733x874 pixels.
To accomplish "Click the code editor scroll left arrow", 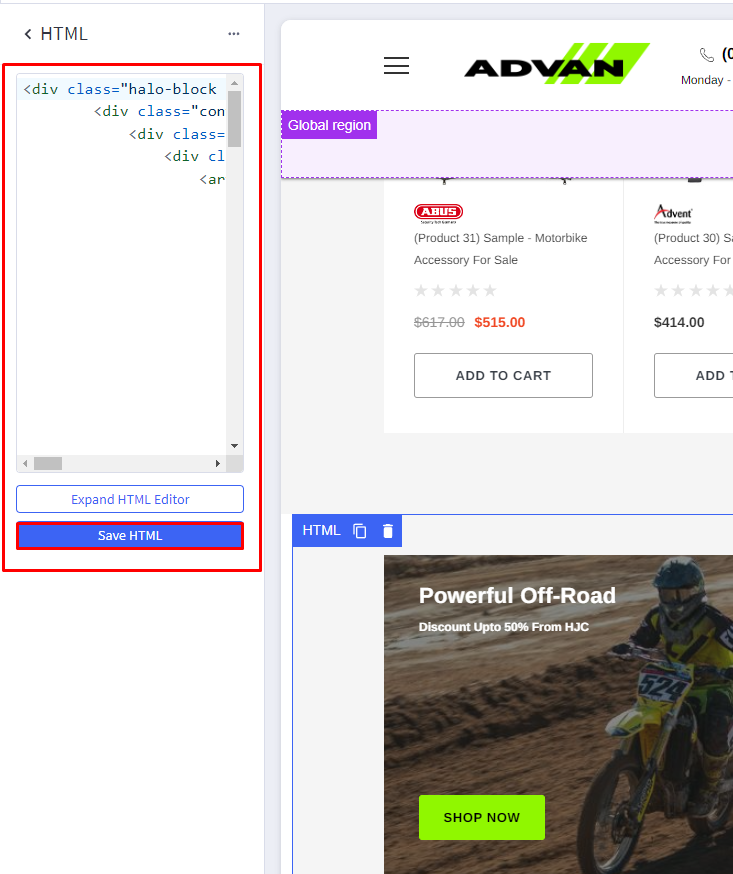I will coord(25,463).
